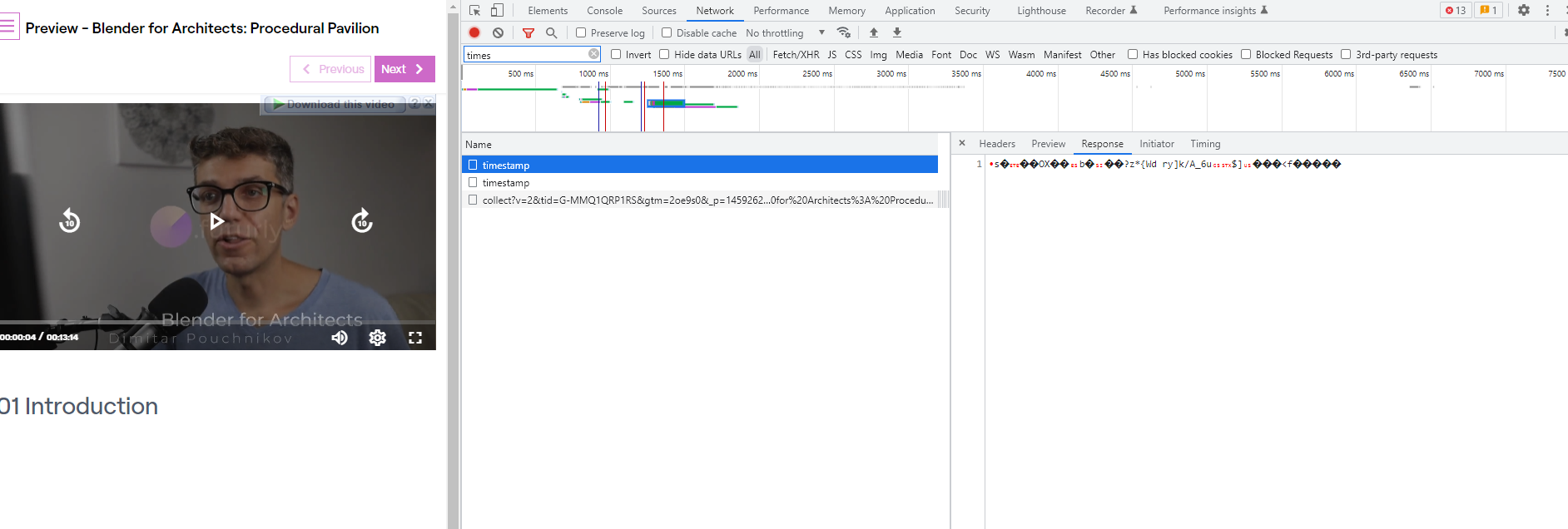Viewport: 1568px width, 529px height.
Task: Switch to Sources panel
Action: click(659, 11)
